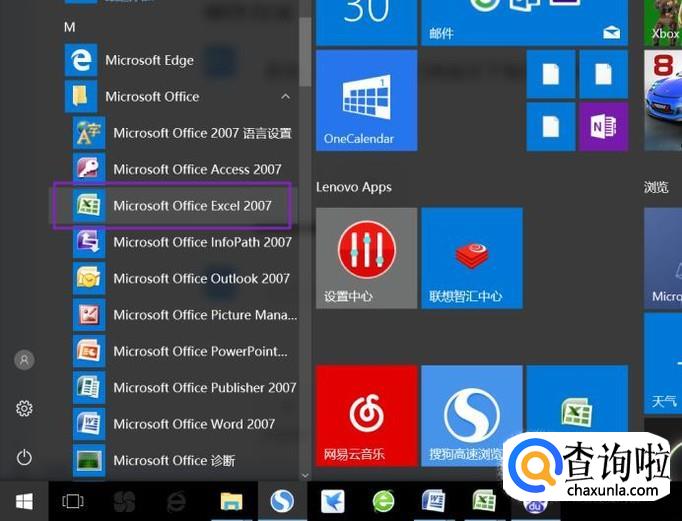This screenshot has width=682, height=521.
Task: Click 'Microsoft Office Outlook 2007' text label
Action: click(201, 278)
